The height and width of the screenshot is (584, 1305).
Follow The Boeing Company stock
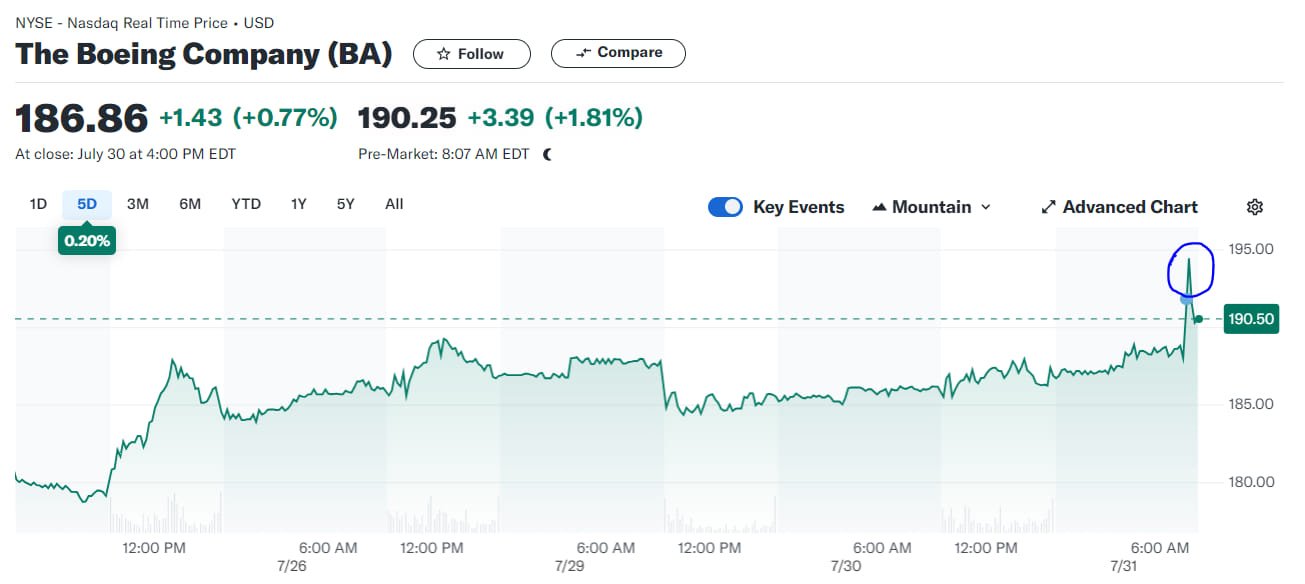pos(471,54)
